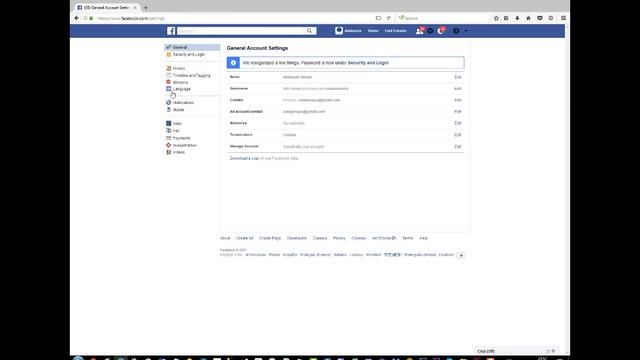640x360 pixels.
Task: Open Apps settings in sidebar
Action: click(x=177, y=124)
